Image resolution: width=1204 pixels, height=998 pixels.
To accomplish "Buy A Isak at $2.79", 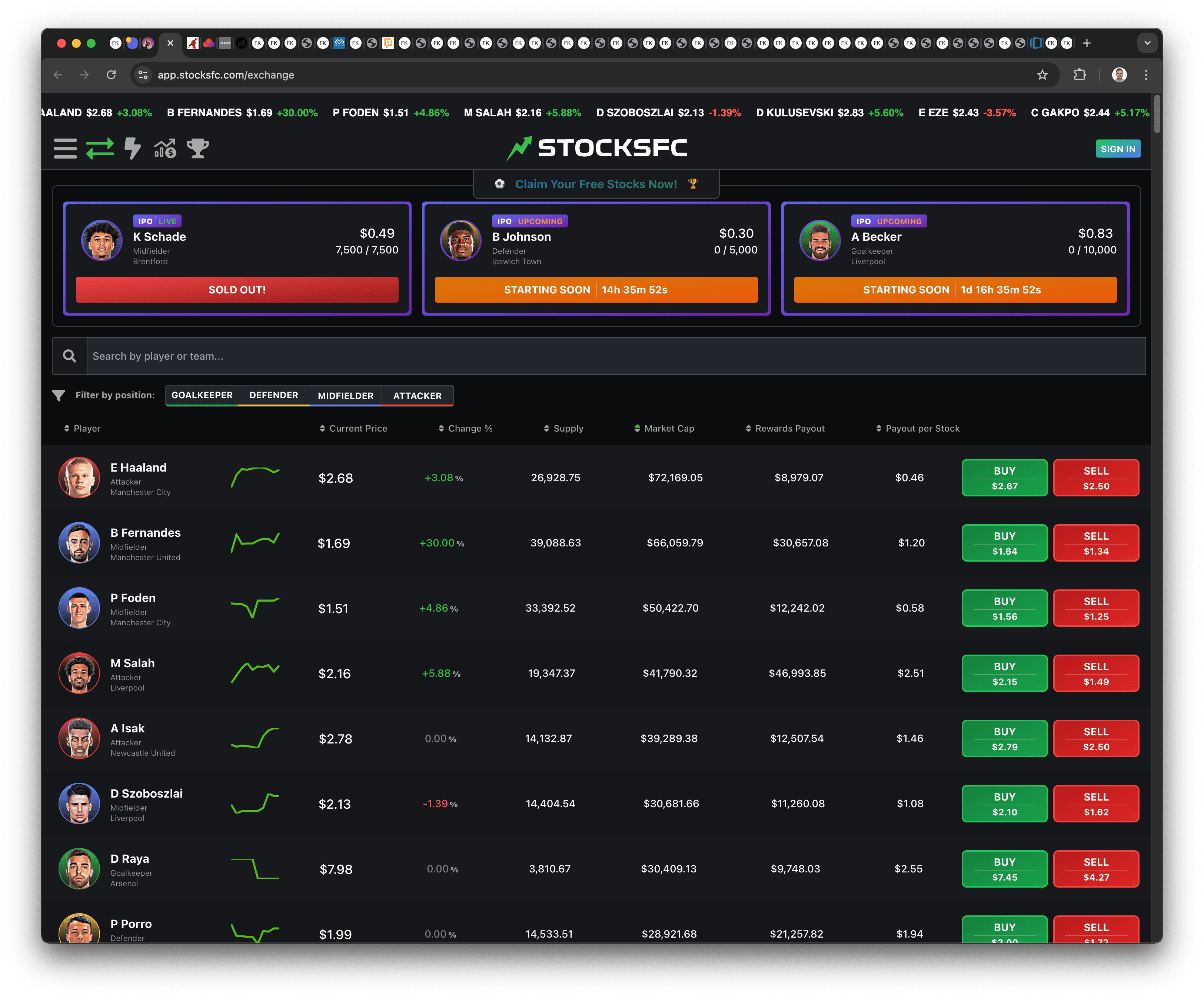I will tap(1004, 738).
